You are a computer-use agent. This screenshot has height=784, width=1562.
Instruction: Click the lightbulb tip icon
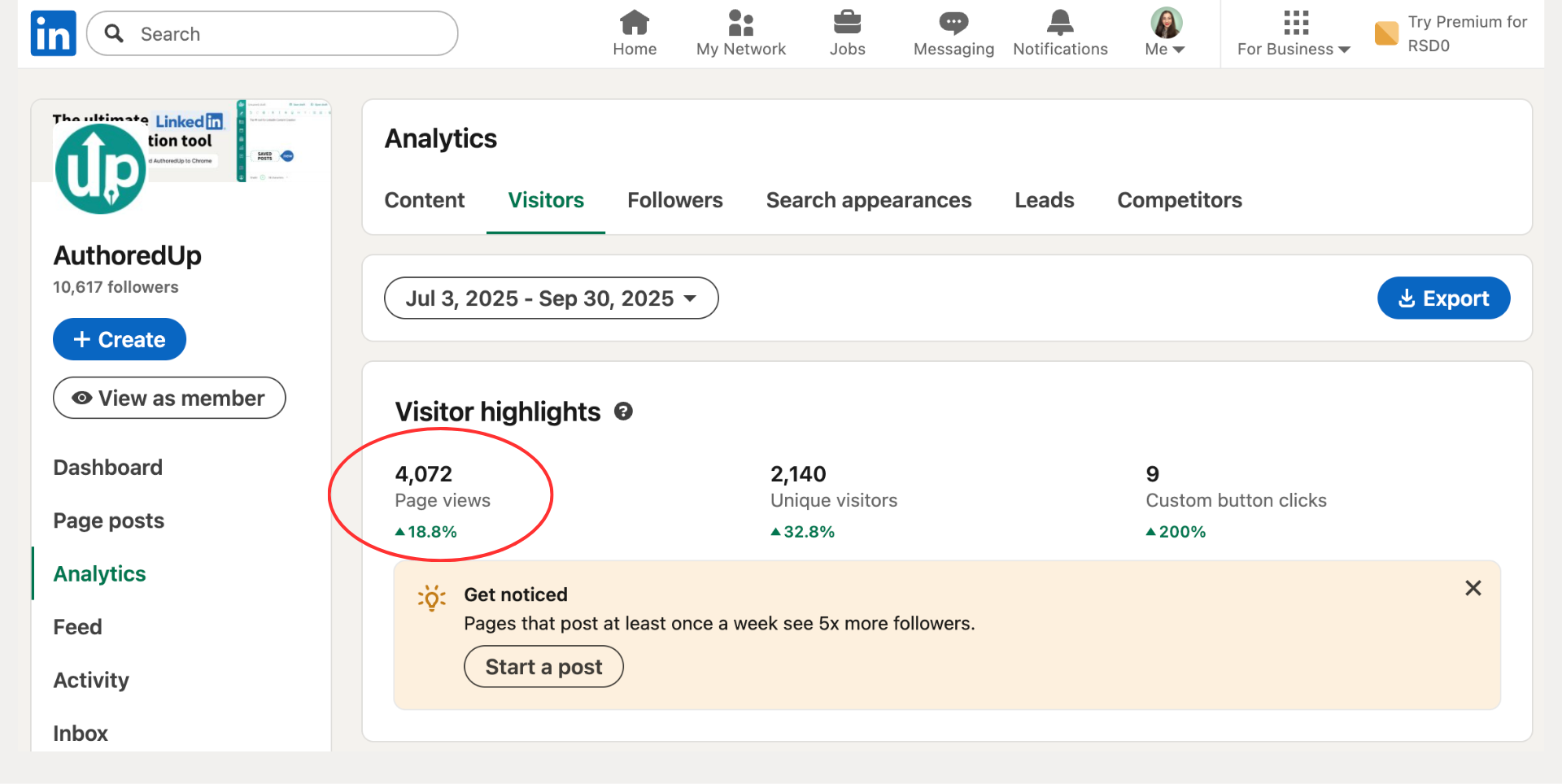coord(432,599)
